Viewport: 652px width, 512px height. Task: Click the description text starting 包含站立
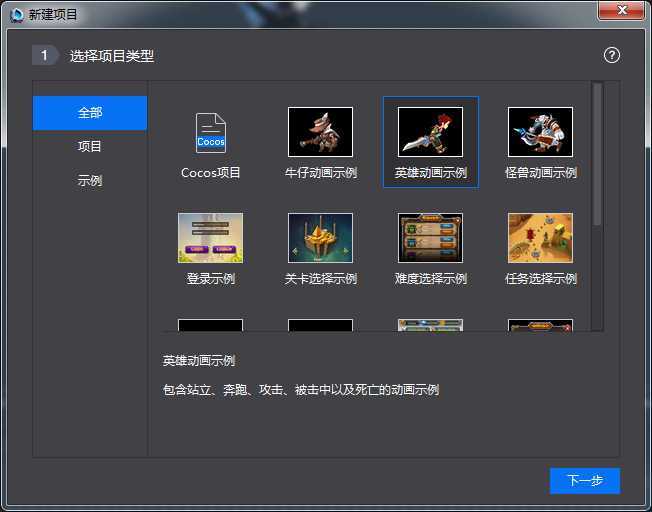click(x=301, y=390)
